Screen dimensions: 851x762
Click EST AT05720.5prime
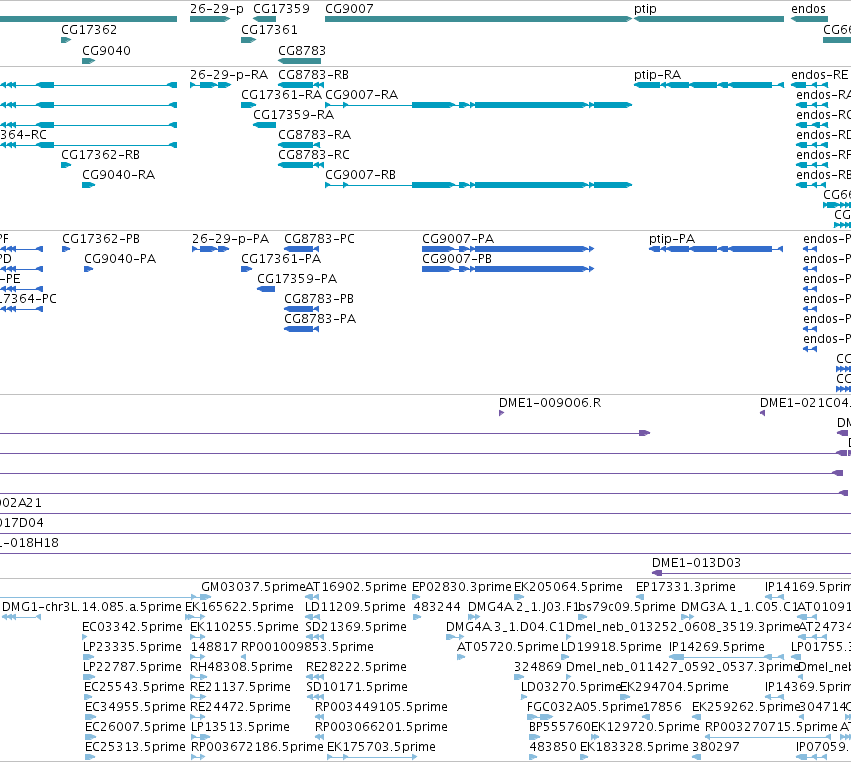point(508,647)
